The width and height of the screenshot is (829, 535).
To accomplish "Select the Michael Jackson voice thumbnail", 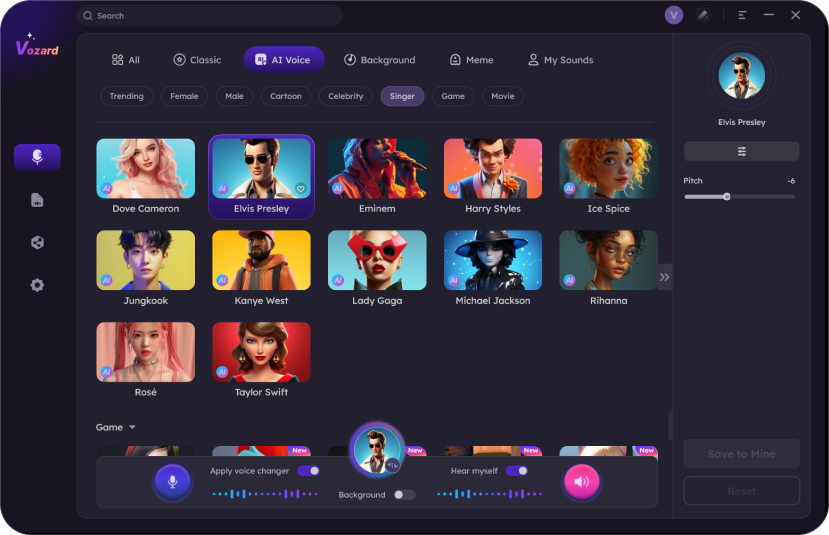I will (x=492, y=260).
